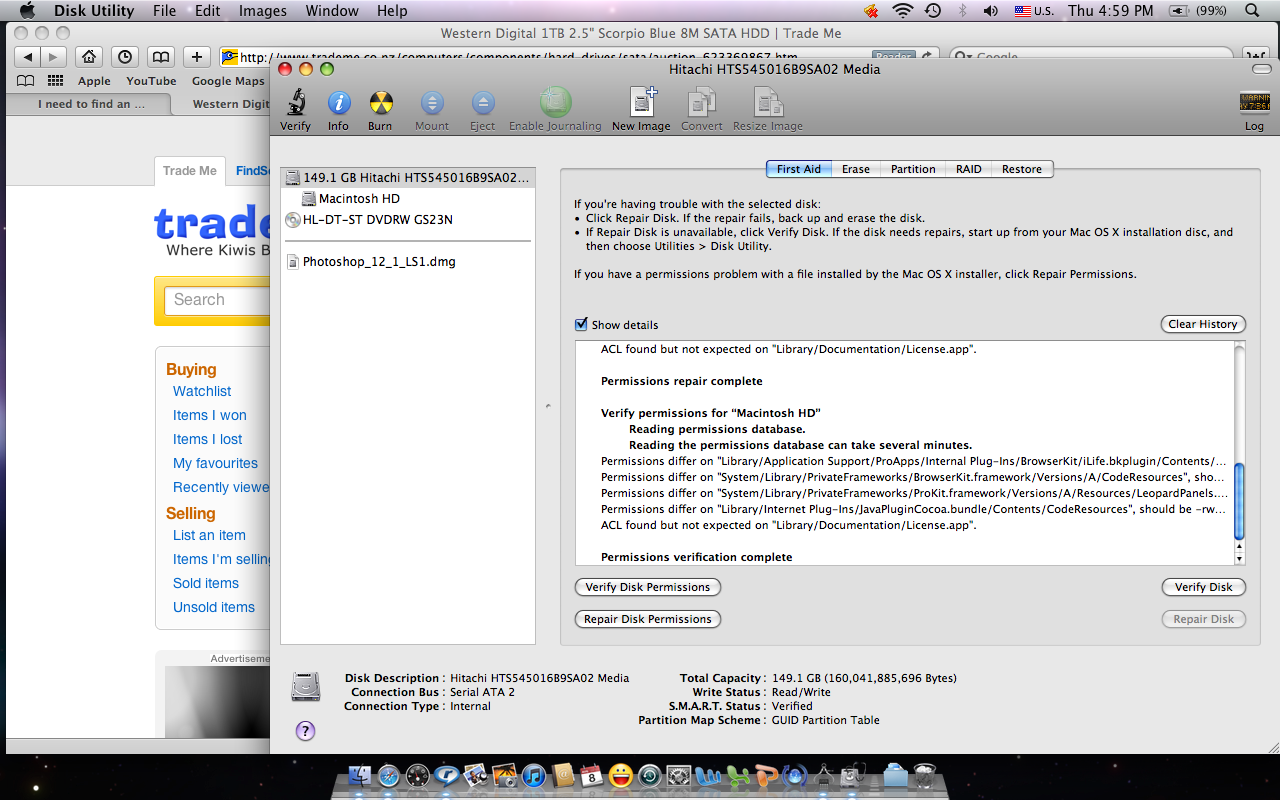Click the New Image toolbar icon
The image size is (1280, 800).
[x=641, y=103]
